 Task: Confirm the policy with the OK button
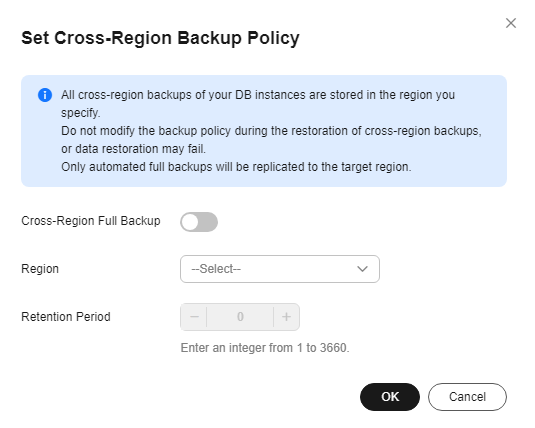(390, 397)
